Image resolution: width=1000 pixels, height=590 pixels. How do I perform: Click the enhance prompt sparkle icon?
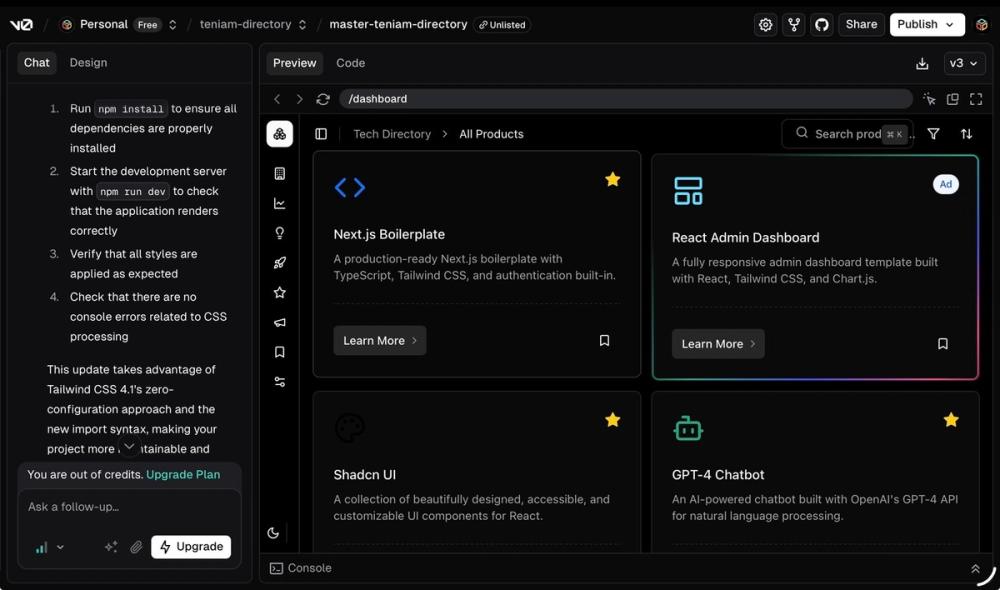[x=111, y=547]
